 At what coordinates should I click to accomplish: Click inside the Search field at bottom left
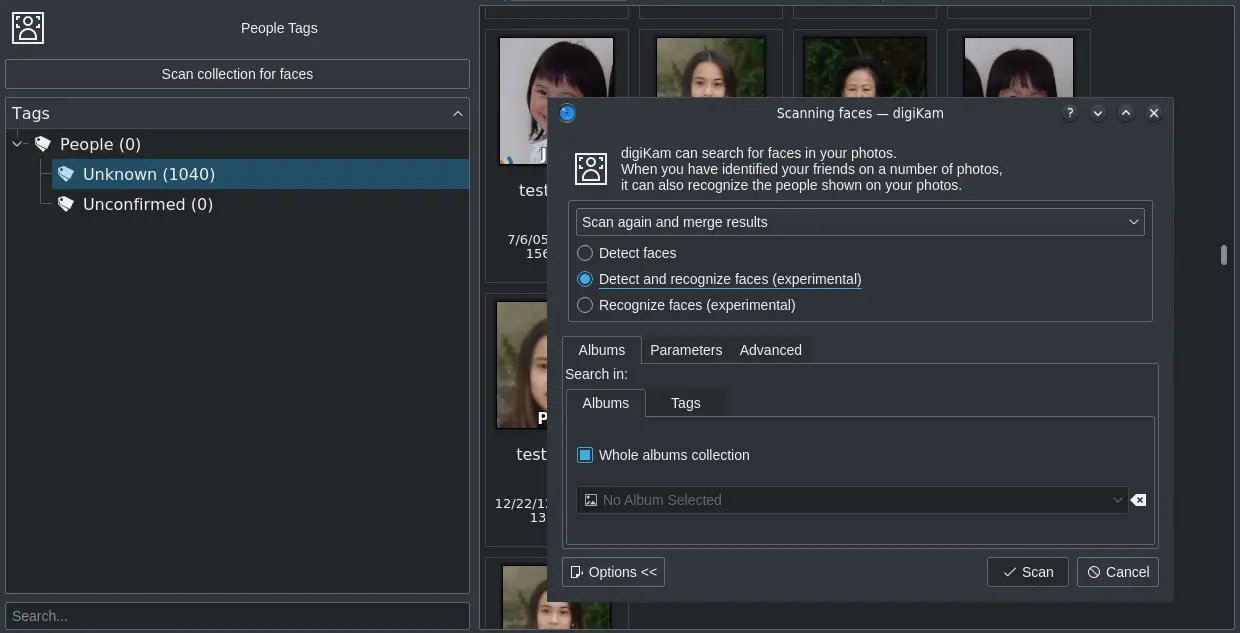tap(236, 615)
